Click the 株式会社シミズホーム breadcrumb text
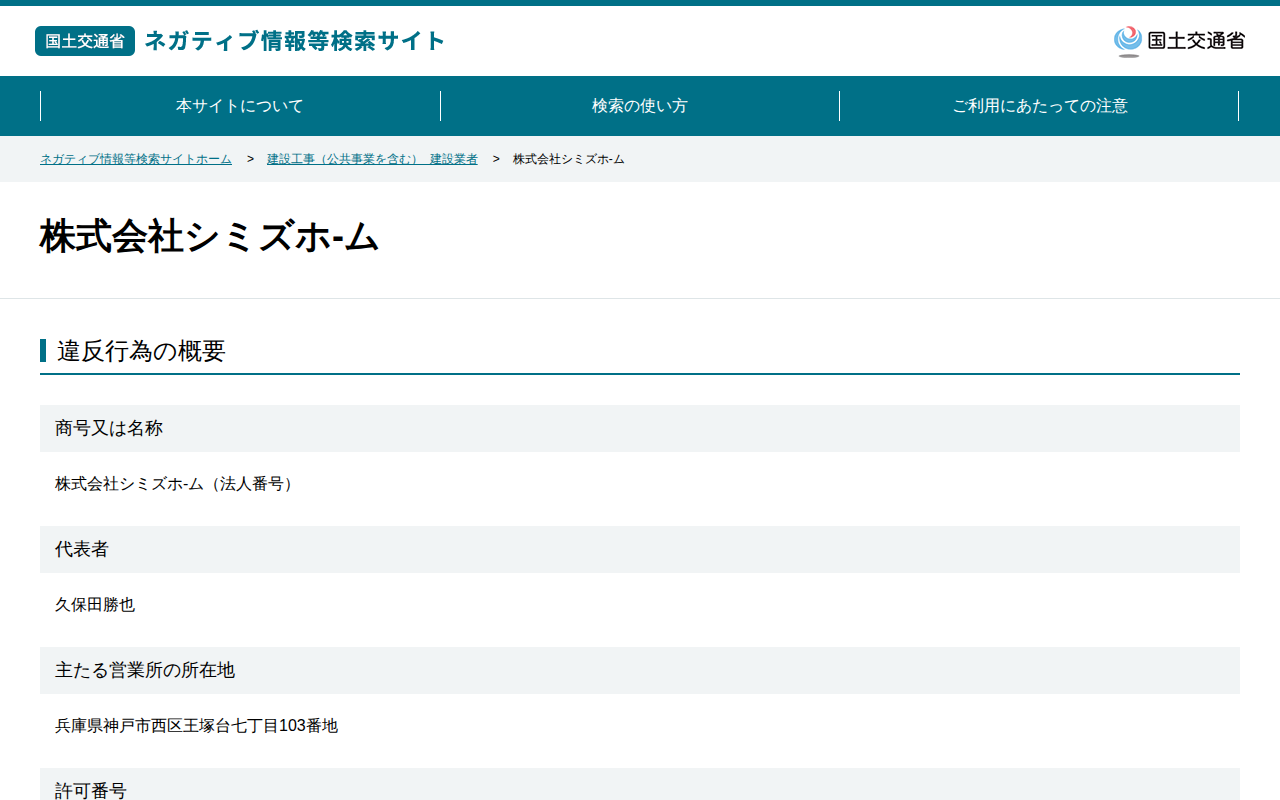1280x800 pixels. pyautogui.click(x=569, y=159)
